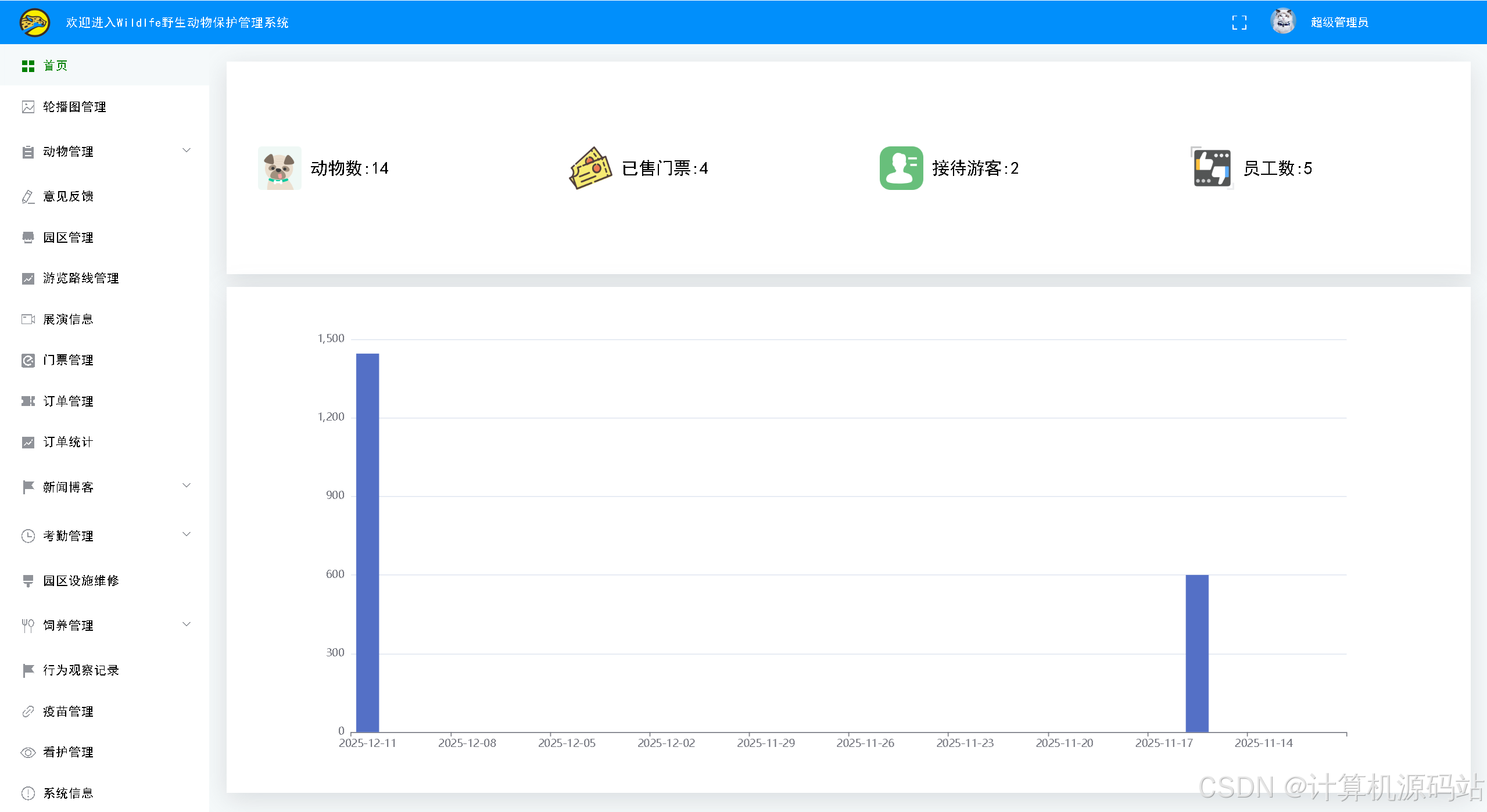The height and width of the screenshot is (812, 1487).
Task: Click the 已售门票:4 statistic text
Action: click(665, 168)
